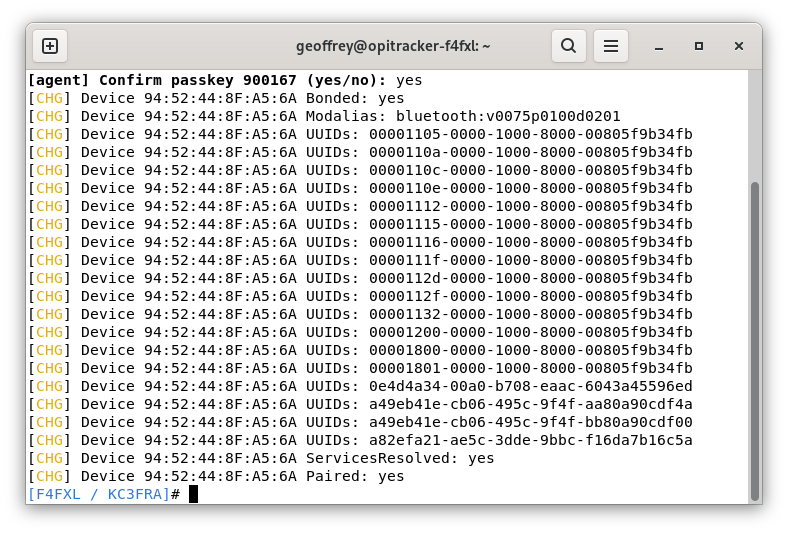The width and height of the screenshot is (788, 533).
Task: Click the 'Paired: yes' output line
Action: click(355, 476)
